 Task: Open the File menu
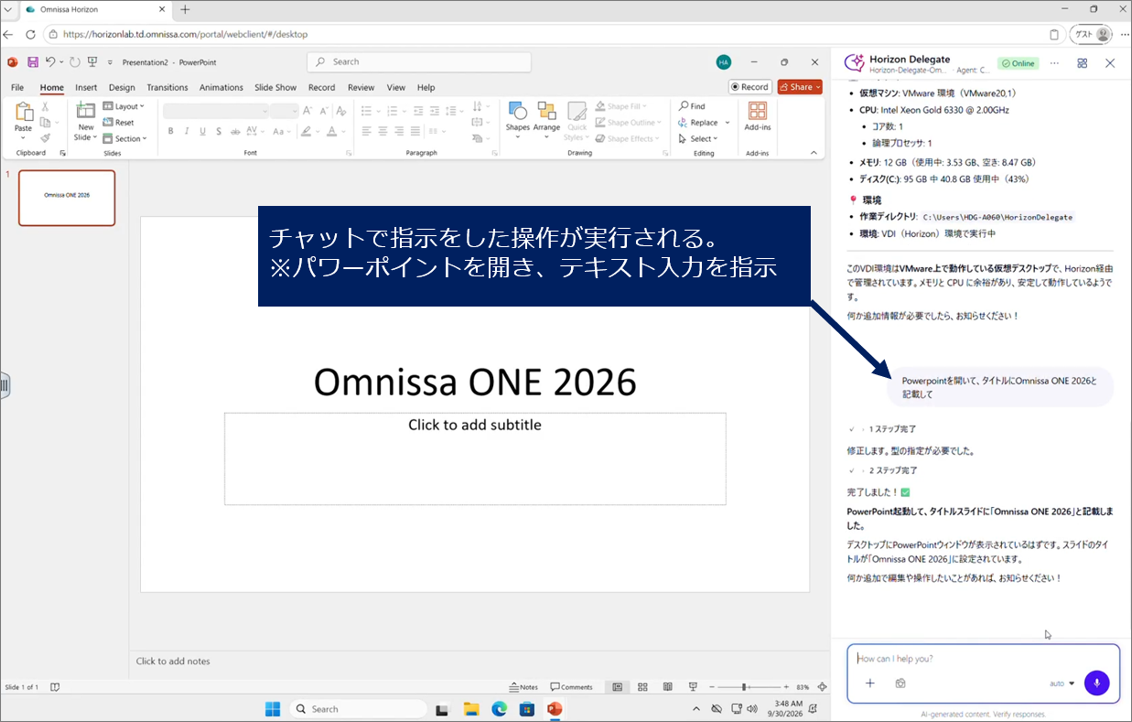tap(17, 87)
